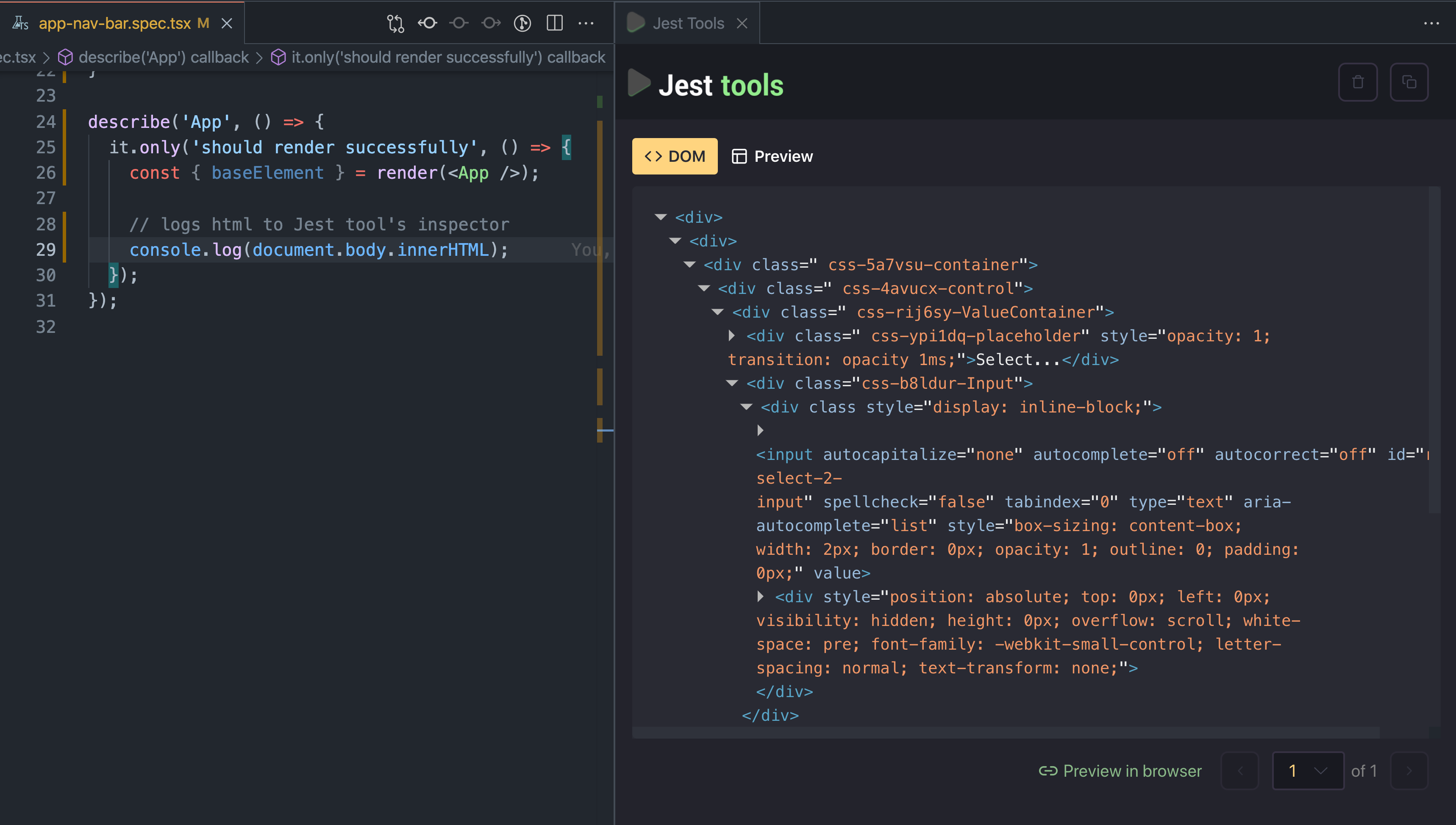Screen dimensions: 1456x825
Task: Go to next change using the toolbar icon
Action: [491, 23]
